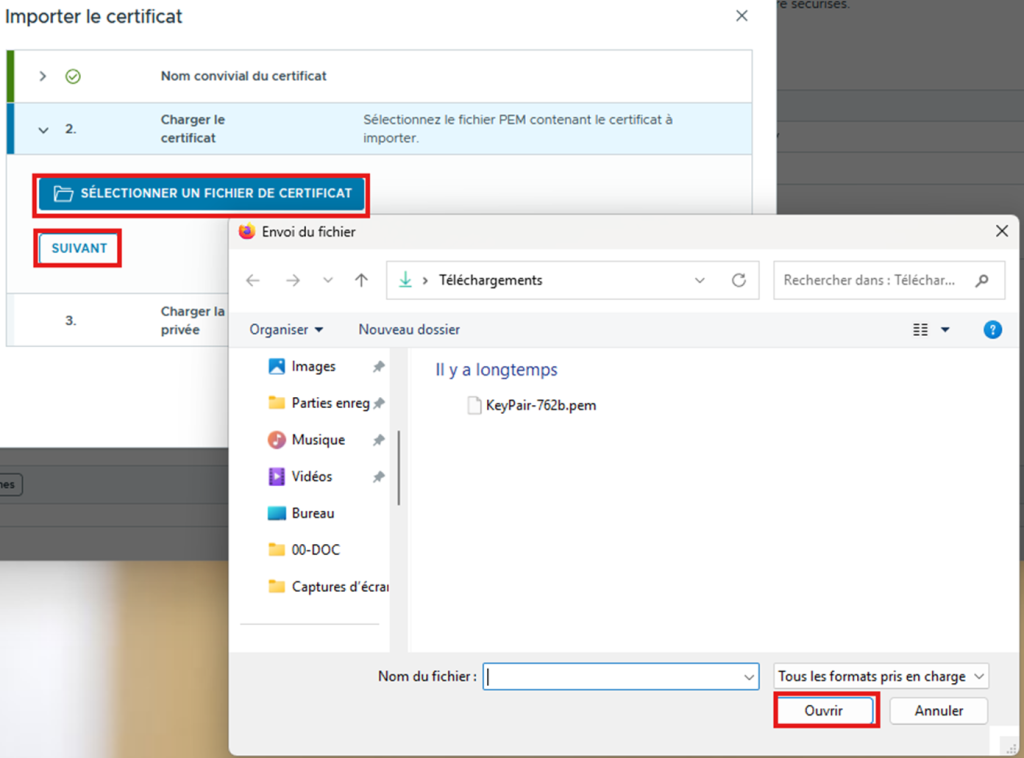Screen dimensions: 1024x758
Task: Expand the Nom convivial du certificat step
Action: [42, 76]
